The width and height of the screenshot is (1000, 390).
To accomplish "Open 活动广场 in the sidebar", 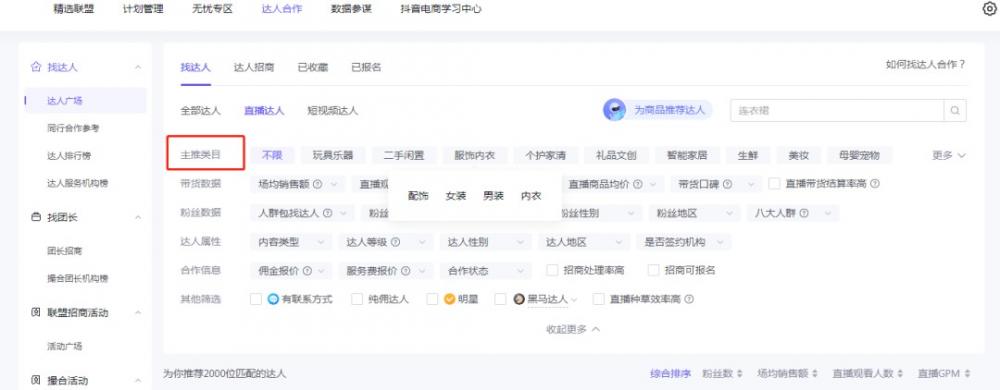I will [65, 347].
